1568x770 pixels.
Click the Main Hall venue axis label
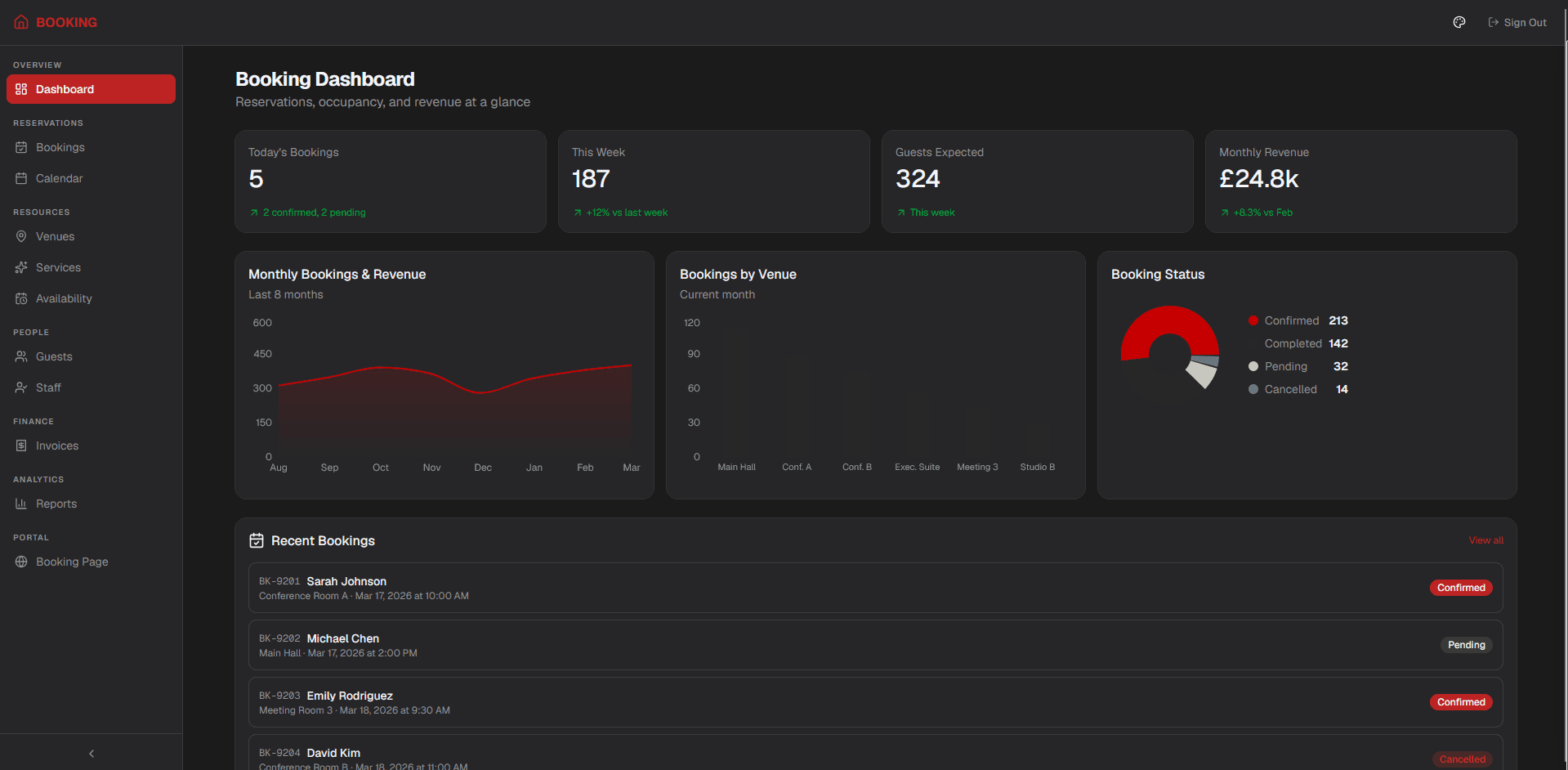click(737, 467)
